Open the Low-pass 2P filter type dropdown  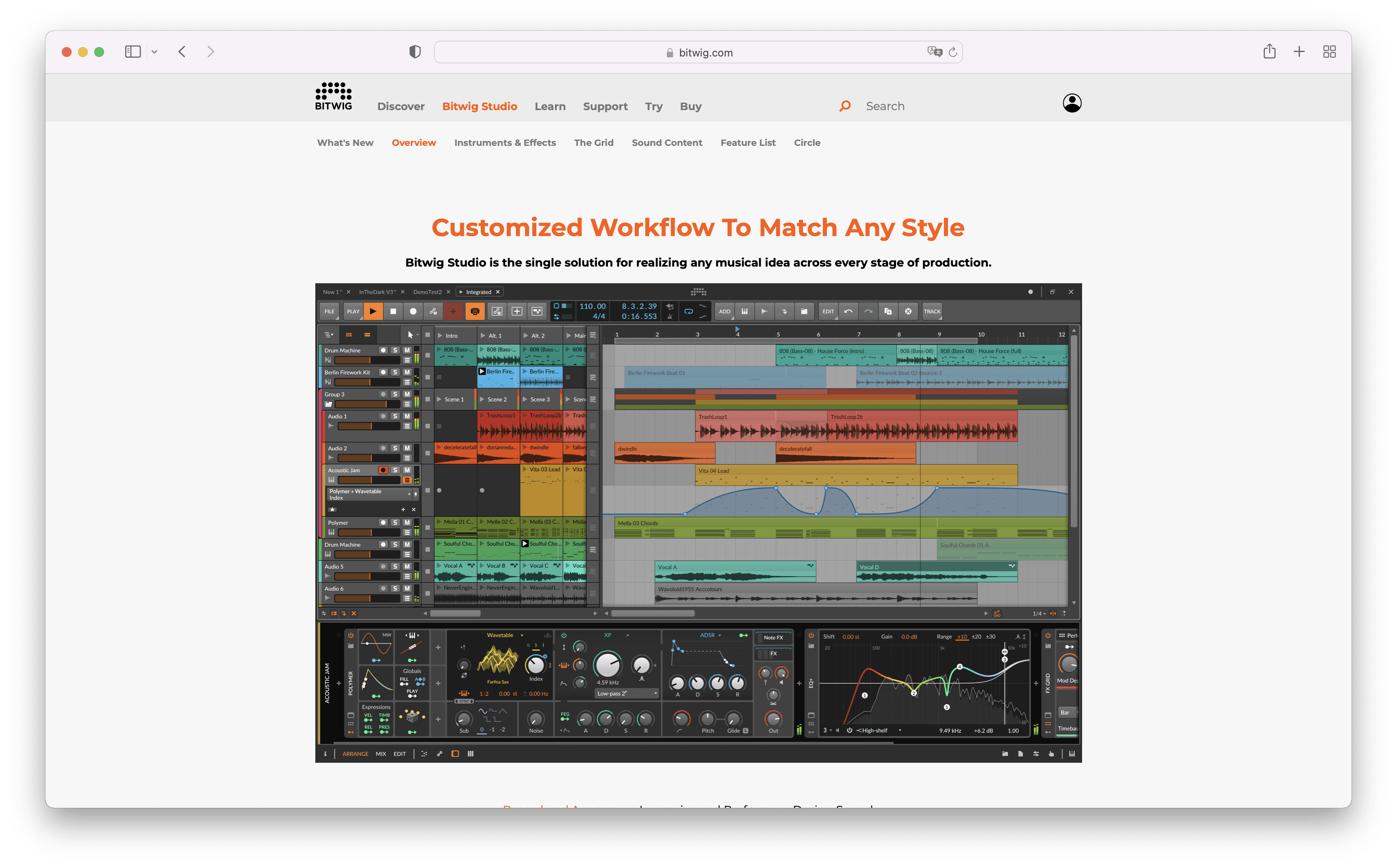(627, 694)
